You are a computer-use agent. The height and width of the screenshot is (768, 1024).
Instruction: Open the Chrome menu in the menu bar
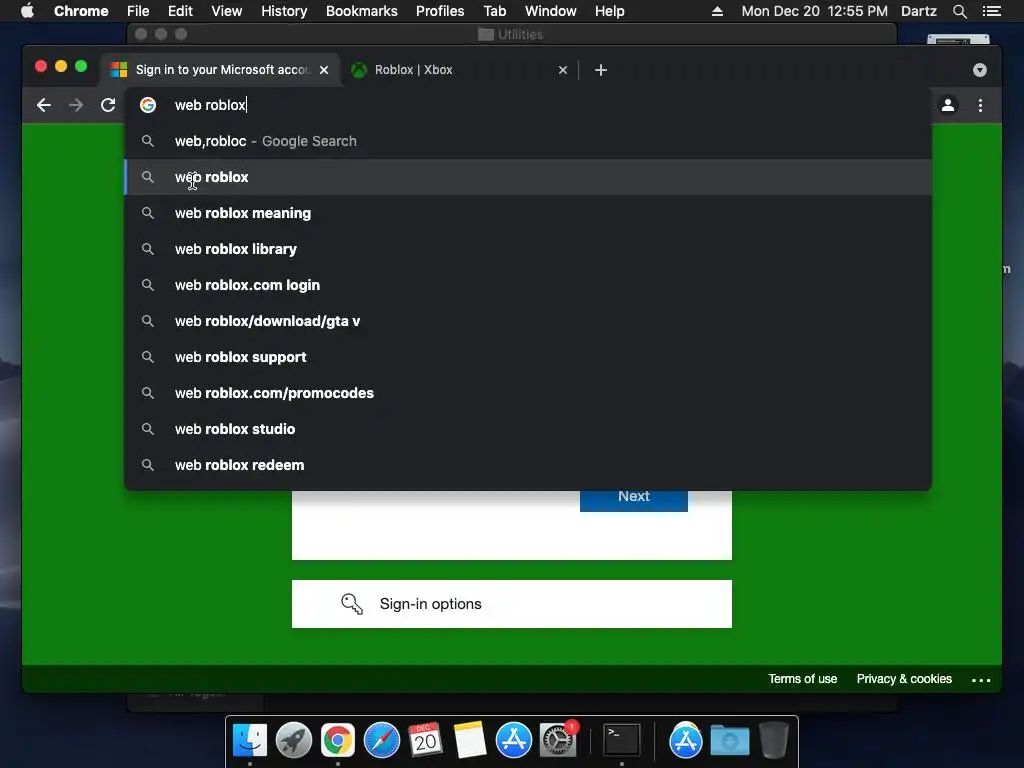point(81,11)
